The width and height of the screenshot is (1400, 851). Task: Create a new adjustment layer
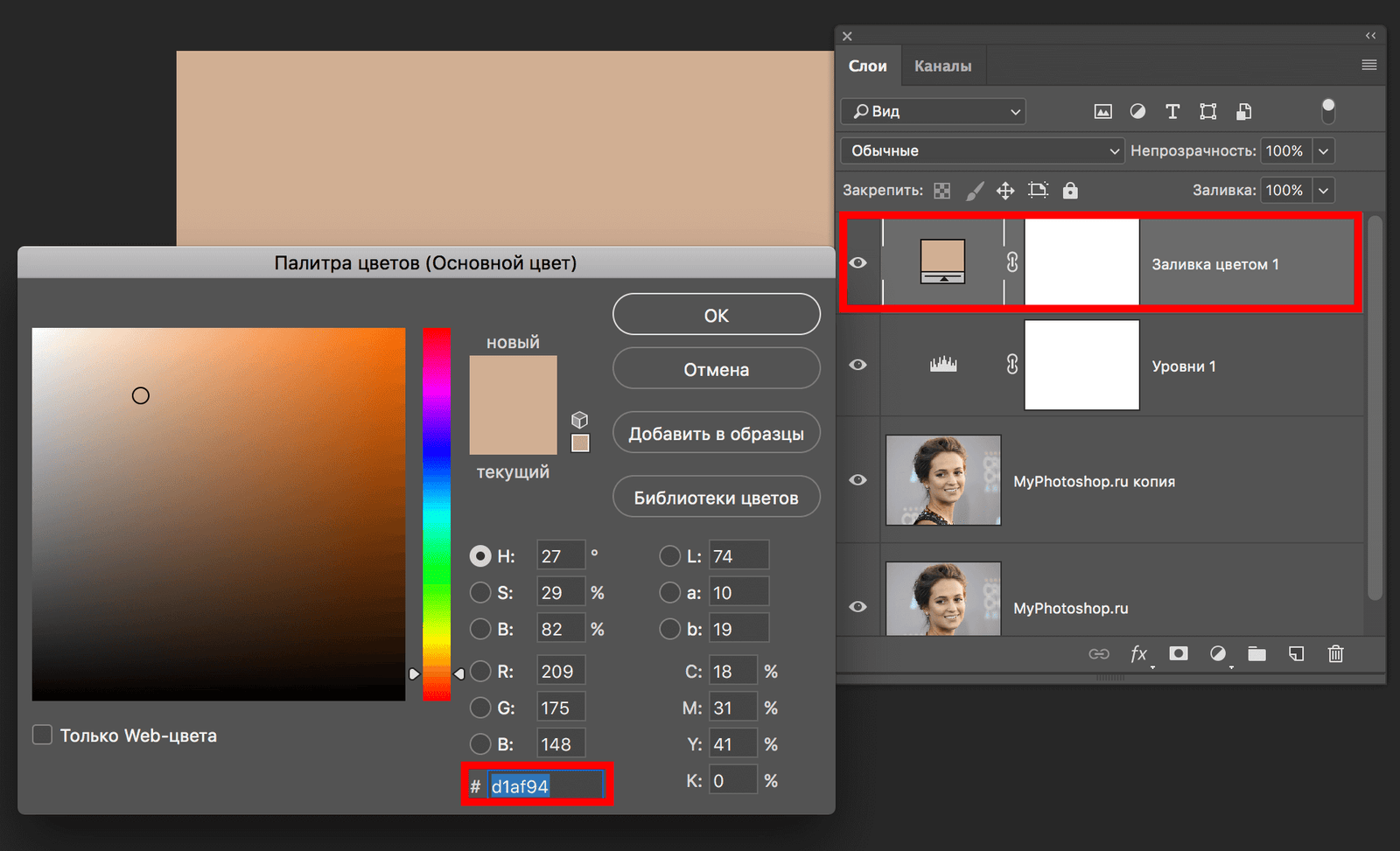pos(1218,653)
